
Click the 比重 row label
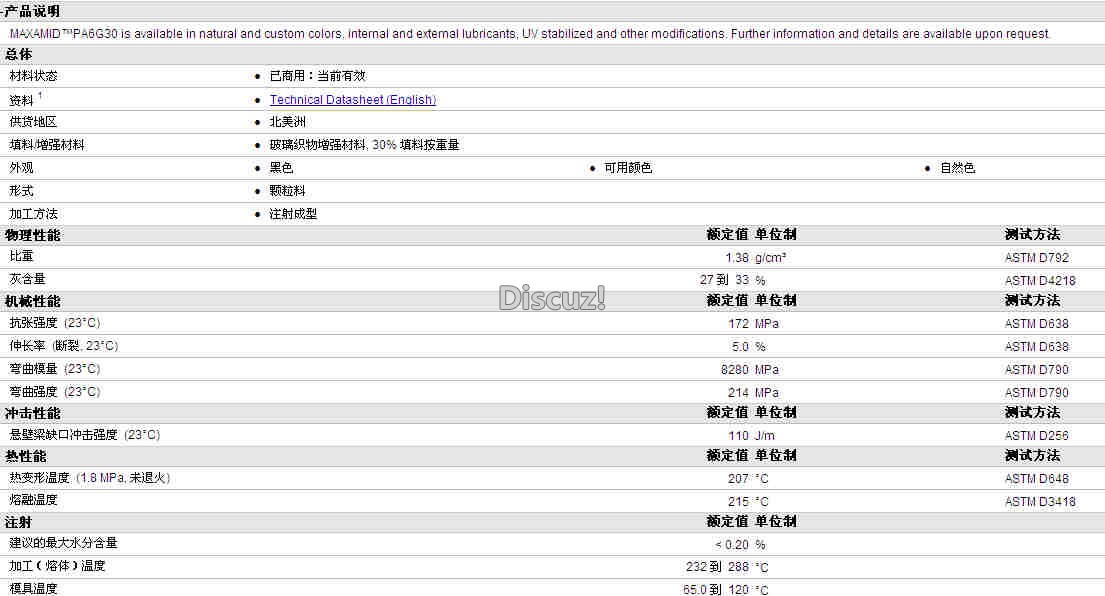click(21, 256)
